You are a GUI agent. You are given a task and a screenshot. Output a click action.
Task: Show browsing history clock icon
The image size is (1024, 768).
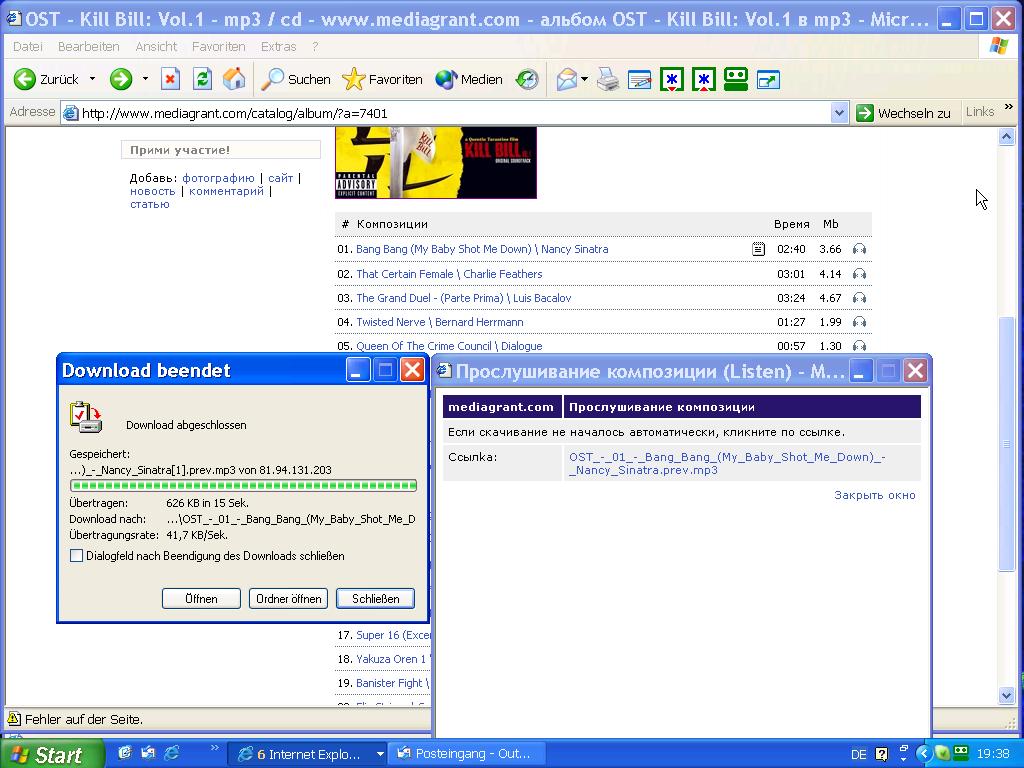[x=526, y=79]
